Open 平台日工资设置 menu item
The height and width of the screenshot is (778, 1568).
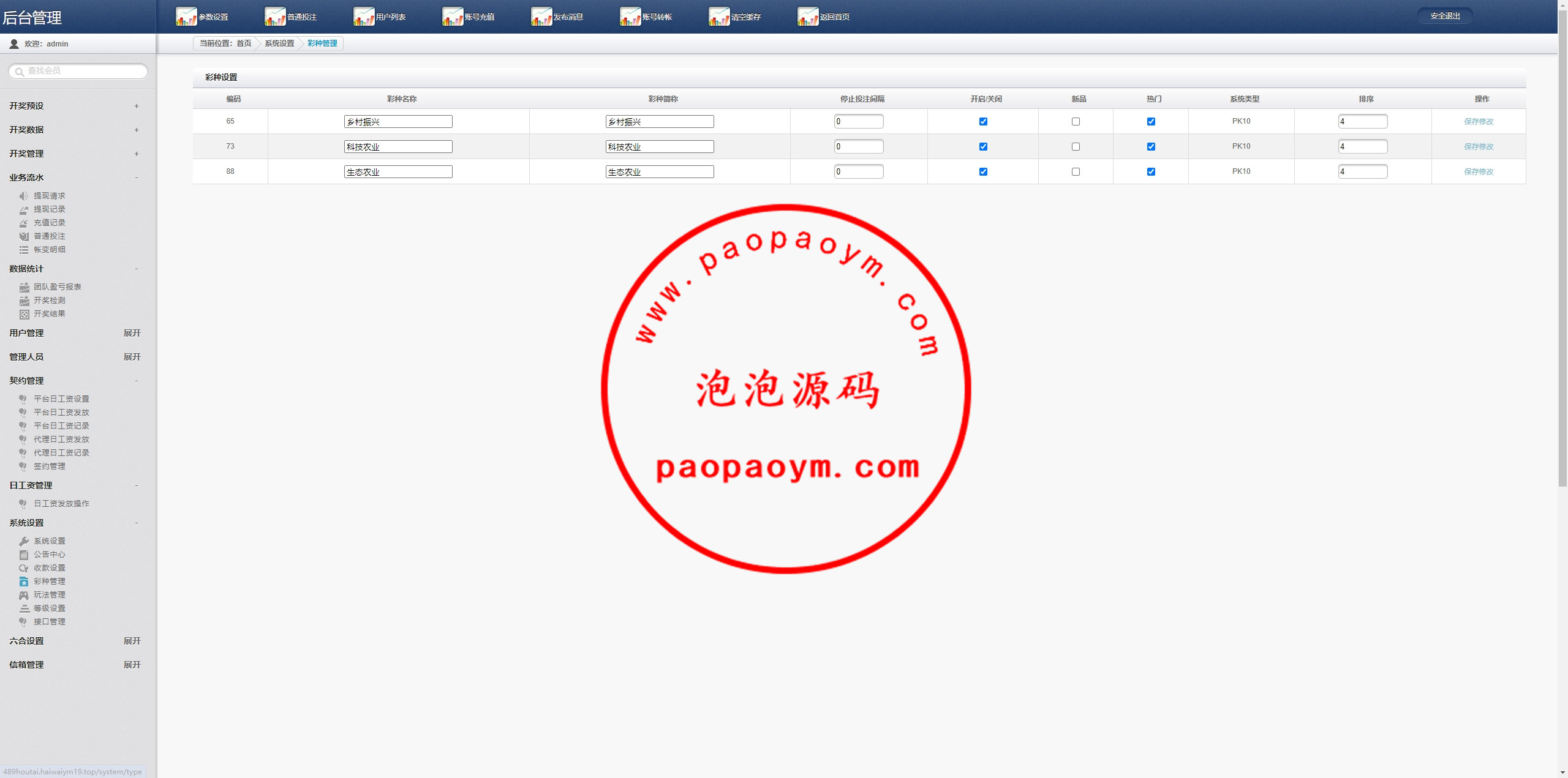pyautogui.click(x=61, y=399)
